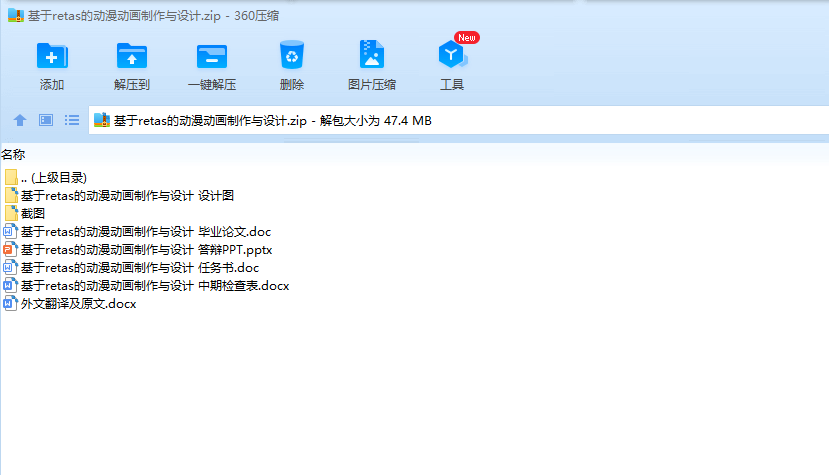Click the Word icon of 任务书.doc
The height and width of the screenshot is (475, 829).
tap(11, 267)
